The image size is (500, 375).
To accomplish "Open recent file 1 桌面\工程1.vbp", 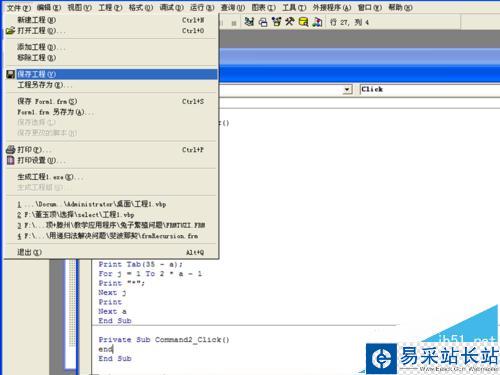I will click(111, 204).
